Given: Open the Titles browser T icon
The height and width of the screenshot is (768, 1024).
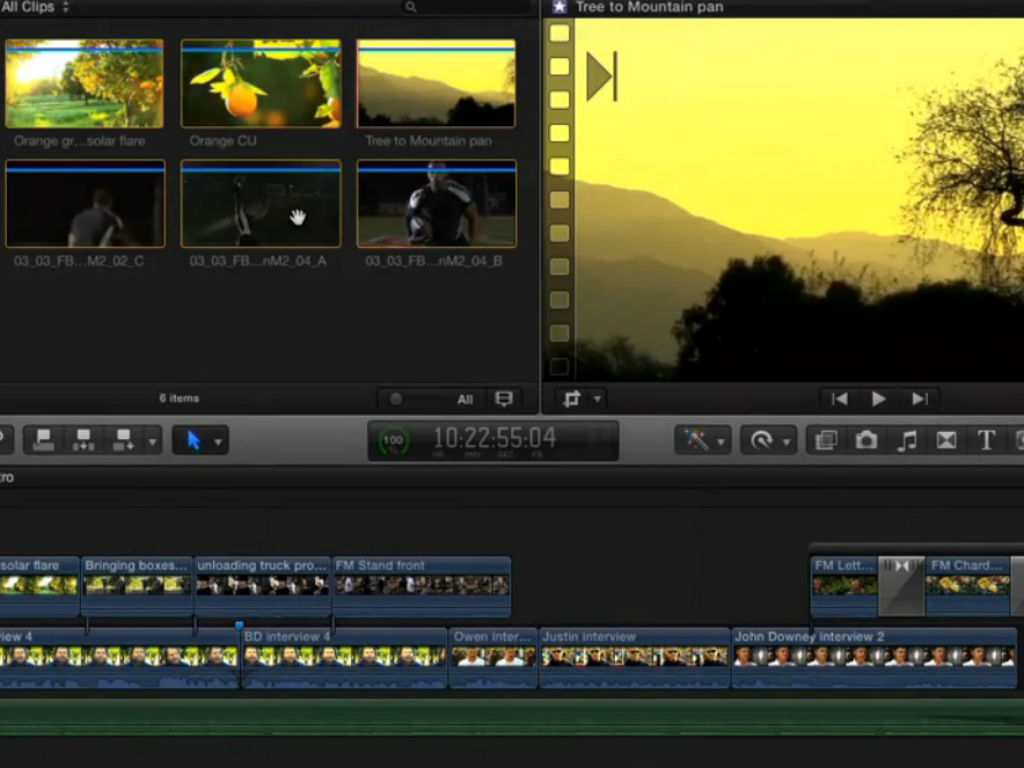Looking at the screenshot, I should tap(986, 440).
